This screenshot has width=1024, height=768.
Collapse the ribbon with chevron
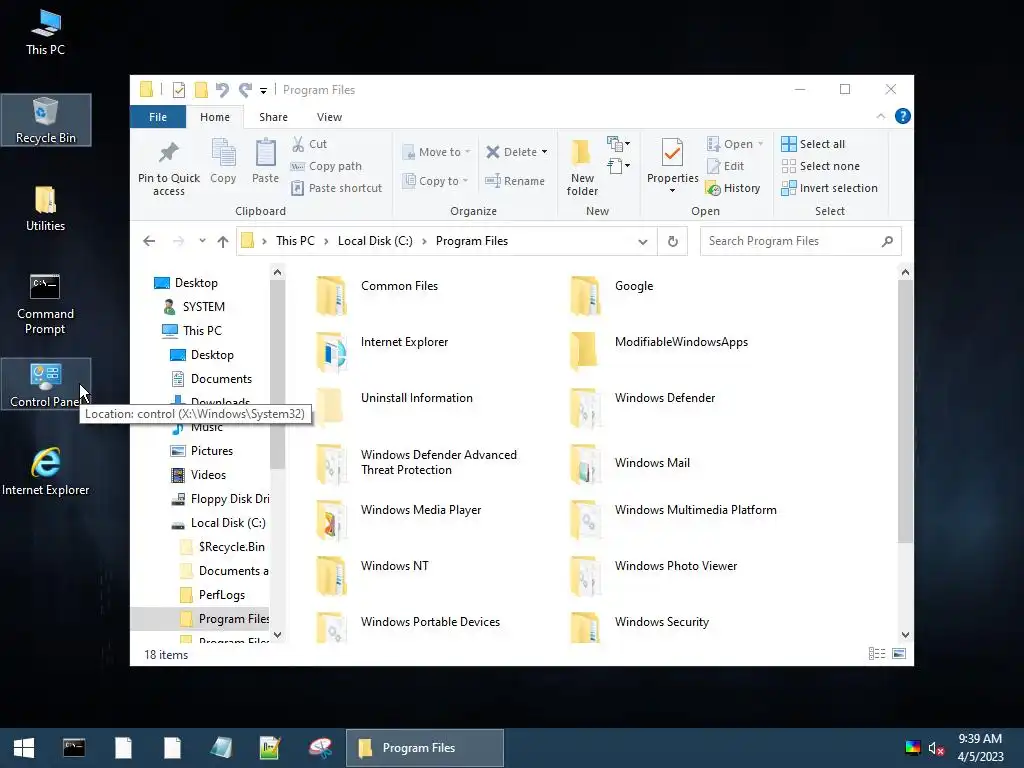(880, 116)
